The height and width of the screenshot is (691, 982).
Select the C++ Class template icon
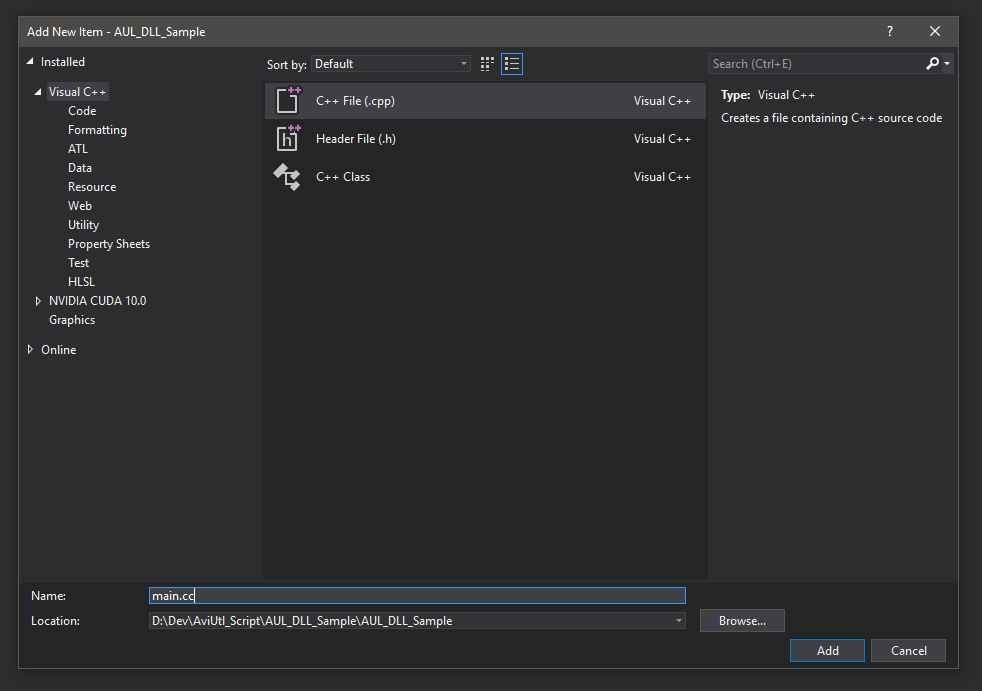pos(287,177)
